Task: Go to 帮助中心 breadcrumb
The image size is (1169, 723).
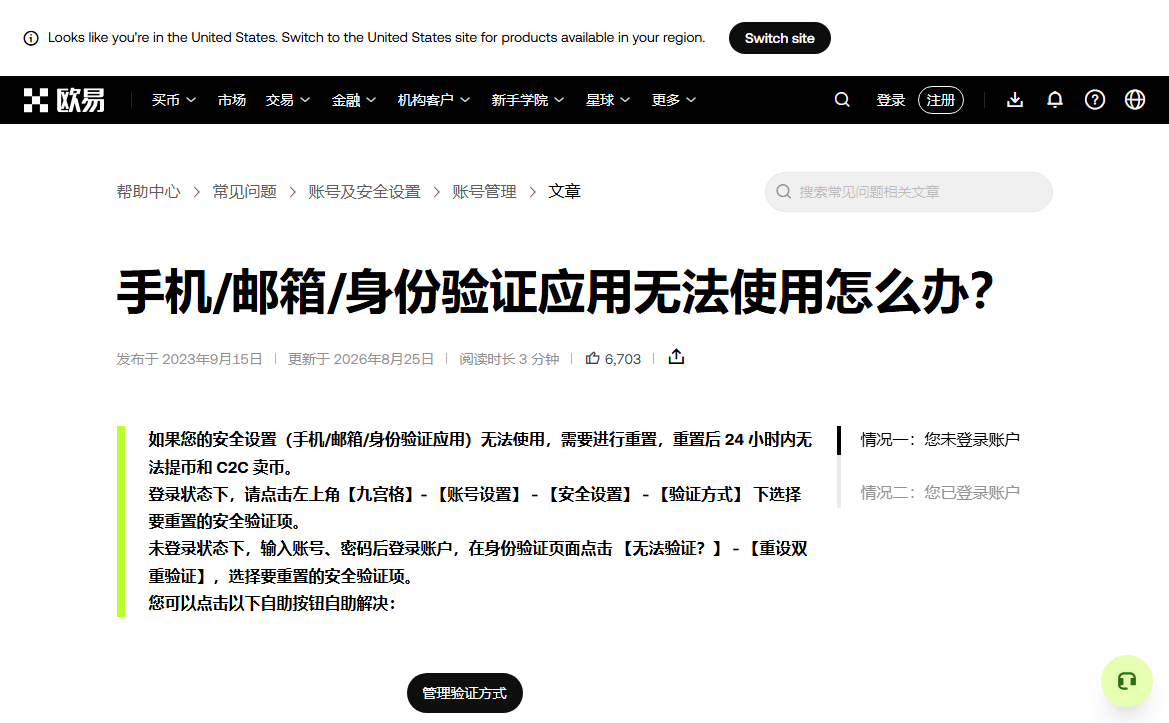Action: tap(148, 192)
